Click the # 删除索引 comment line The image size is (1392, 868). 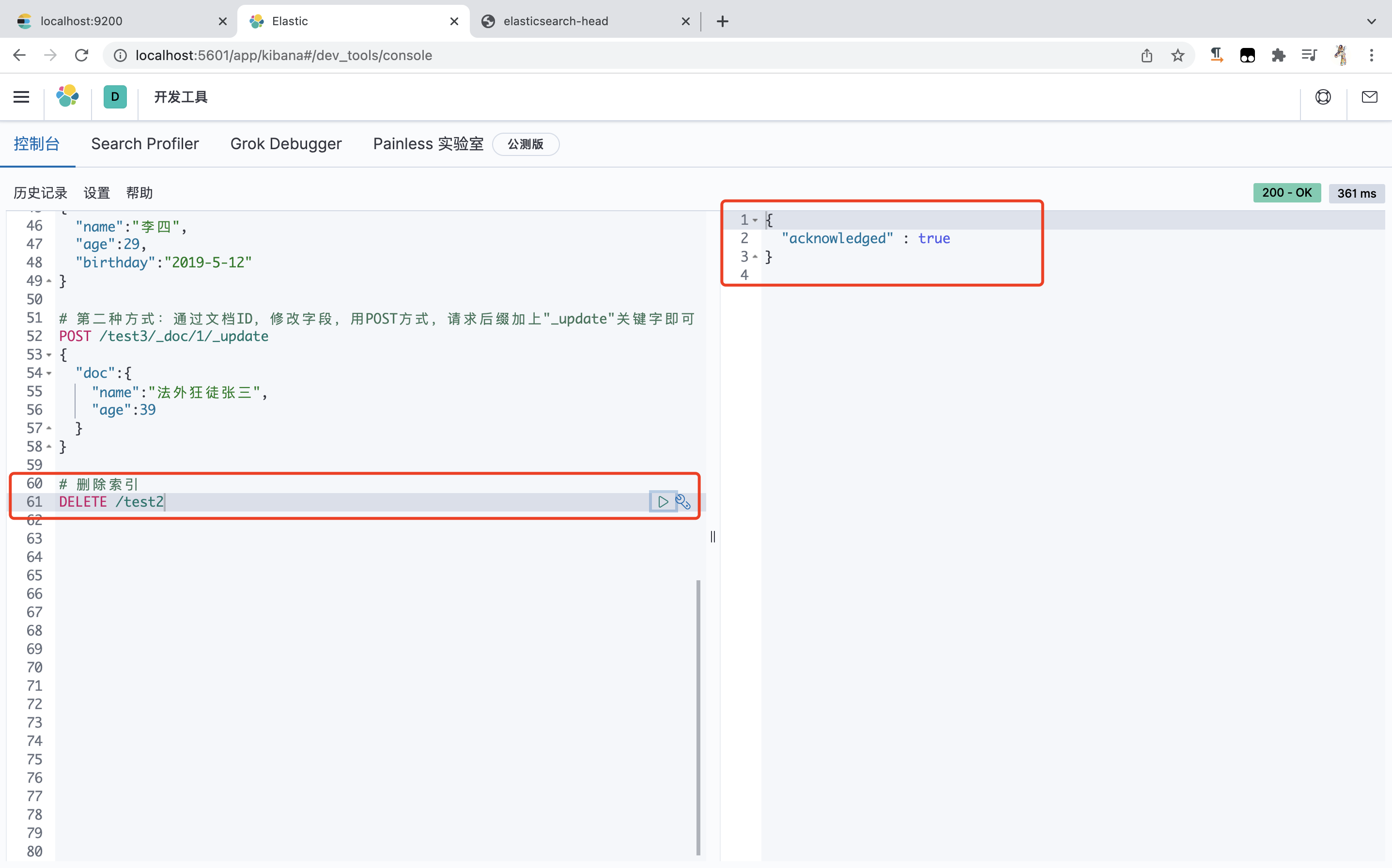click(x=99, y=483)
